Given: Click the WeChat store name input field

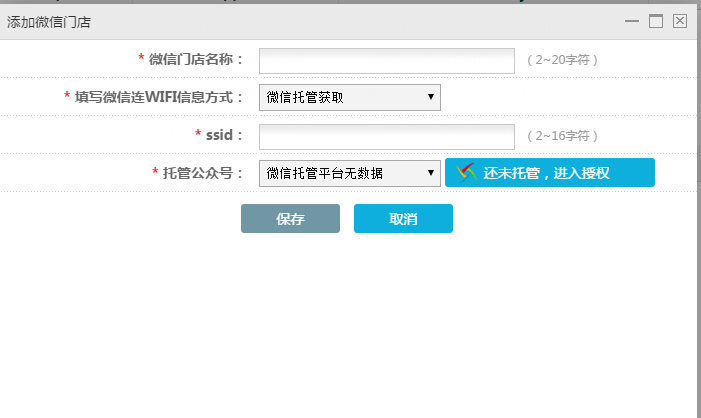Looking at the screenshot, I should 387,61.
